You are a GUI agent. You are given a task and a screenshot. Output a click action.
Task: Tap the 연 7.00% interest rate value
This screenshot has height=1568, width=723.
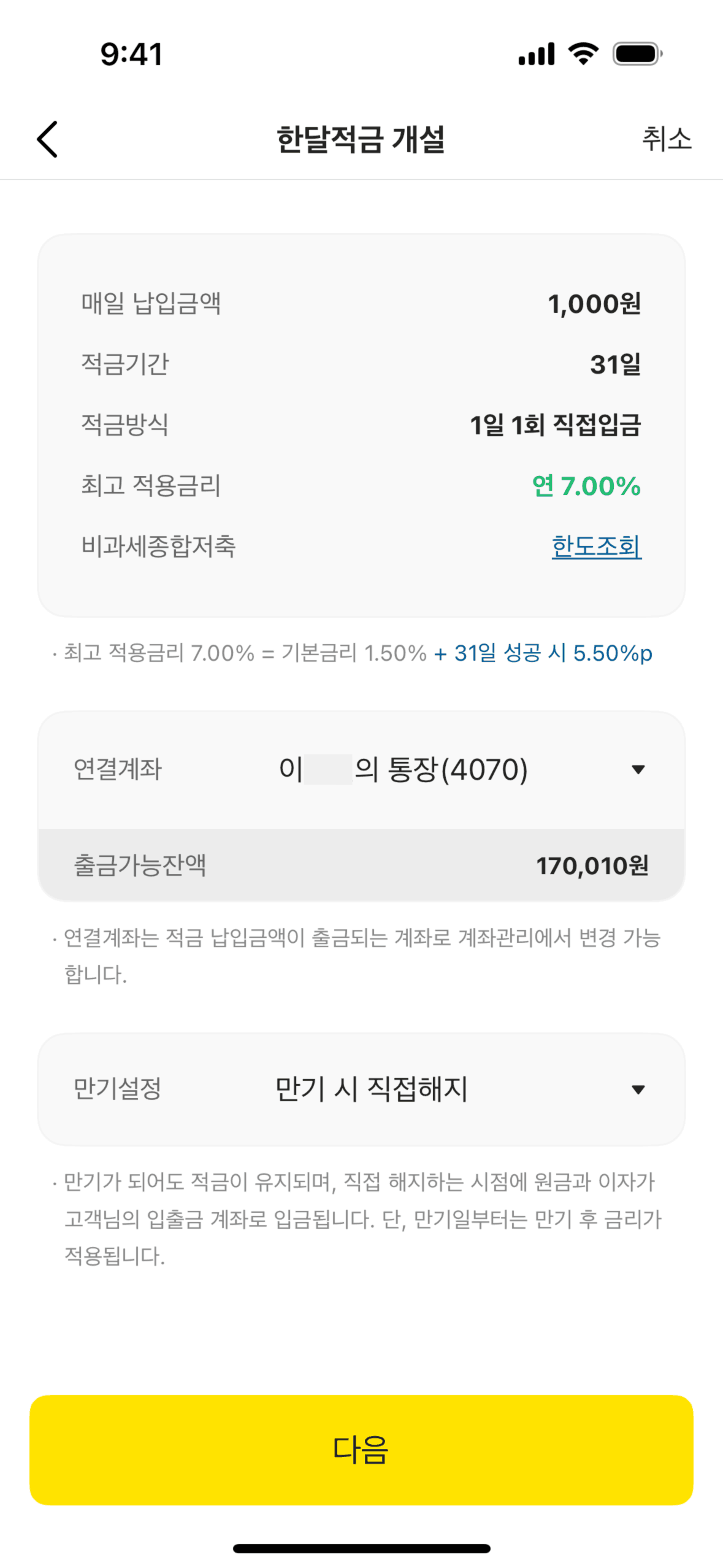[x=586, y=486]
